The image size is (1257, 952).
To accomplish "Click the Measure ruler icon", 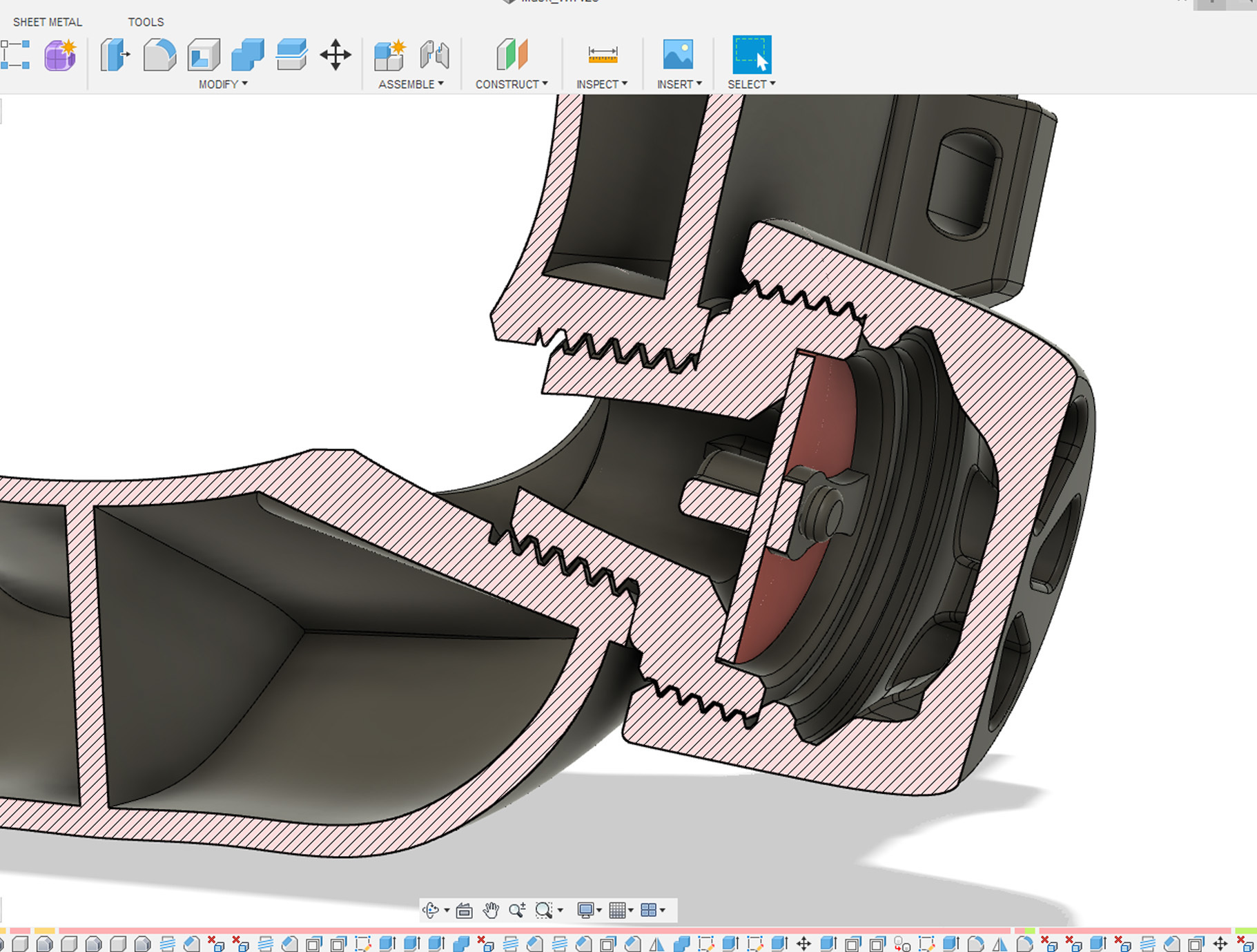I will coord(603,55).
